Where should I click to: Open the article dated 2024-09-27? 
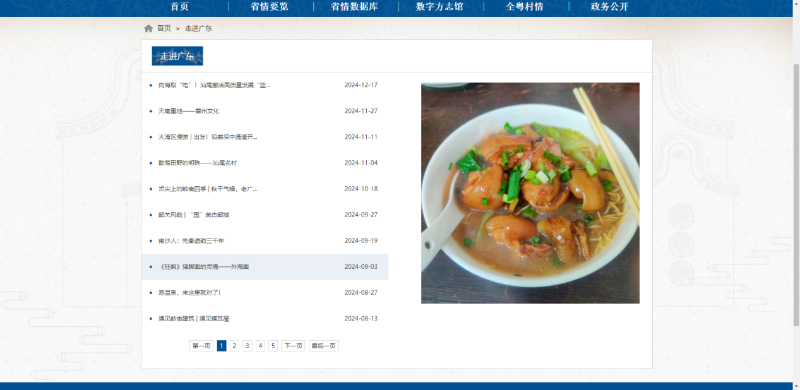click(193, 215)
